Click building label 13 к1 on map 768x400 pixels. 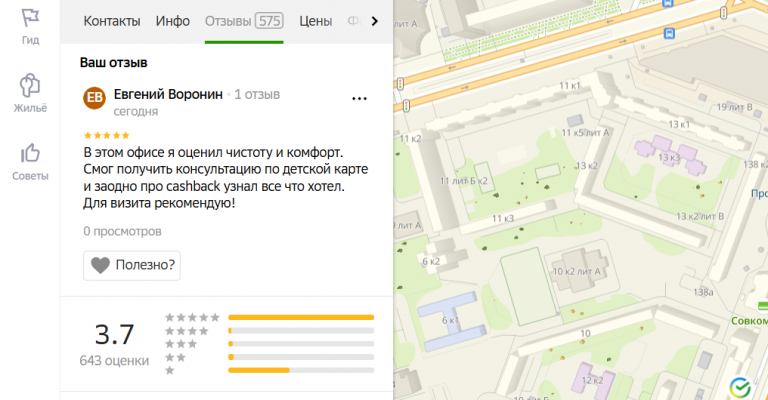(679, 124)
